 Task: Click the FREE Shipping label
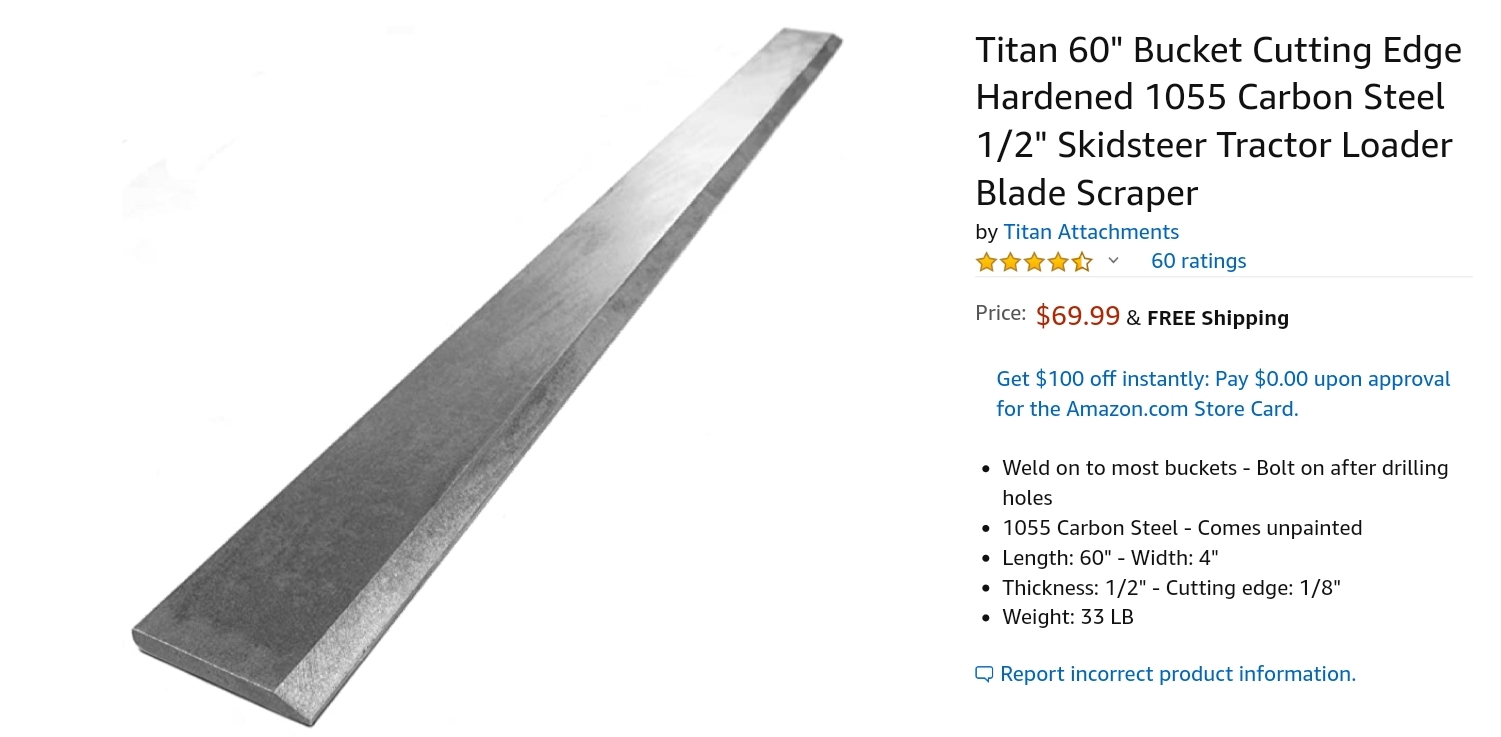tap(1217, 319)
